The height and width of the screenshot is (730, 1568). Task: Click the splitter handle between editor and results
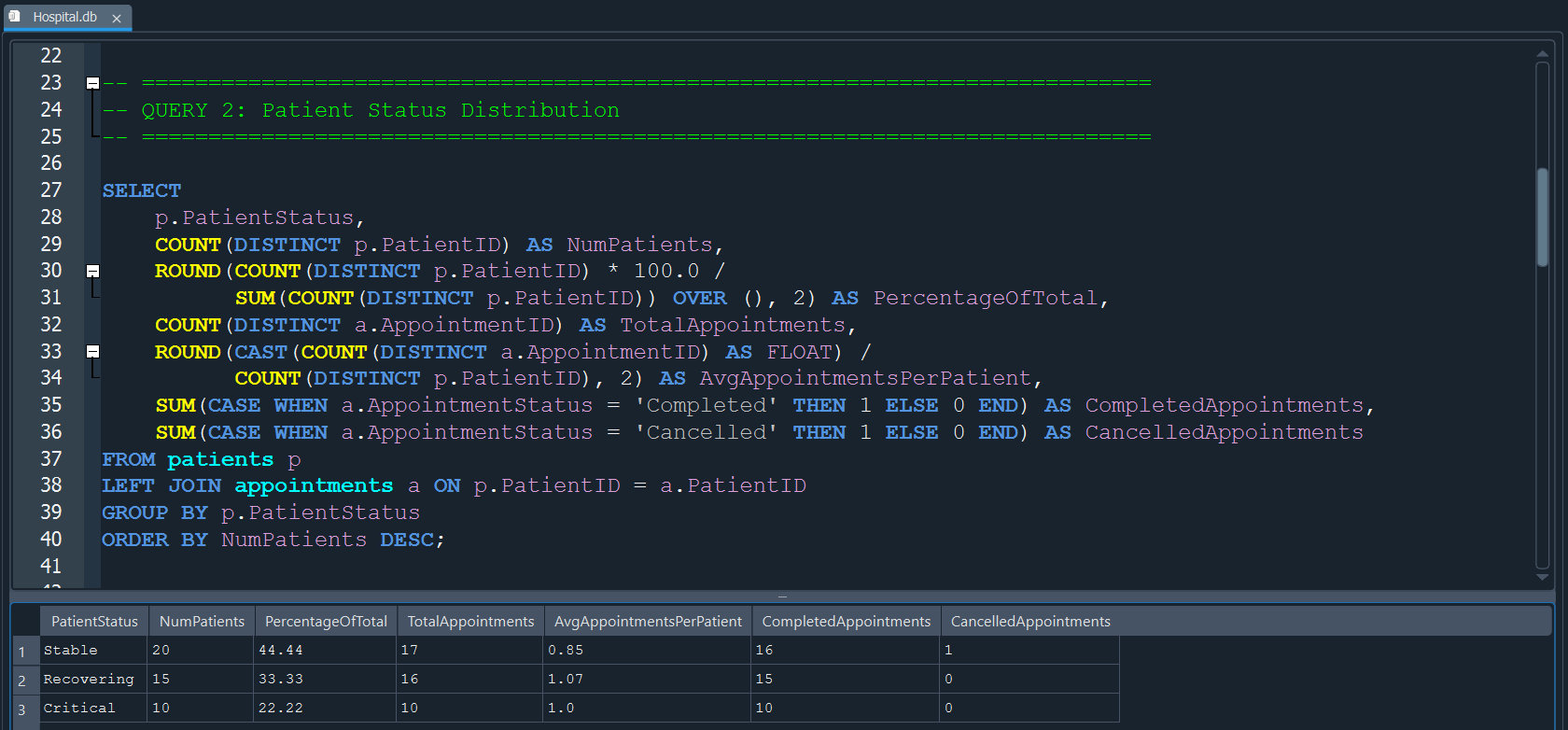(x=782, y=596)
